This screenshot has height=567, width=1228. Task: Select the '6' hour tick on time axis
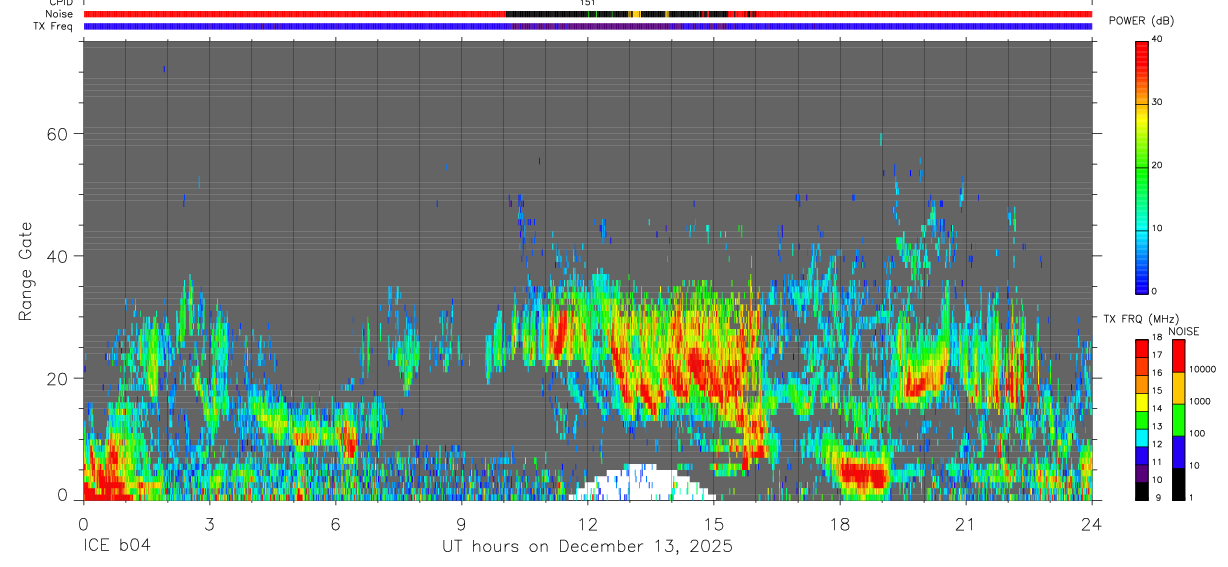pyautogui.click(x=335, y=524)
